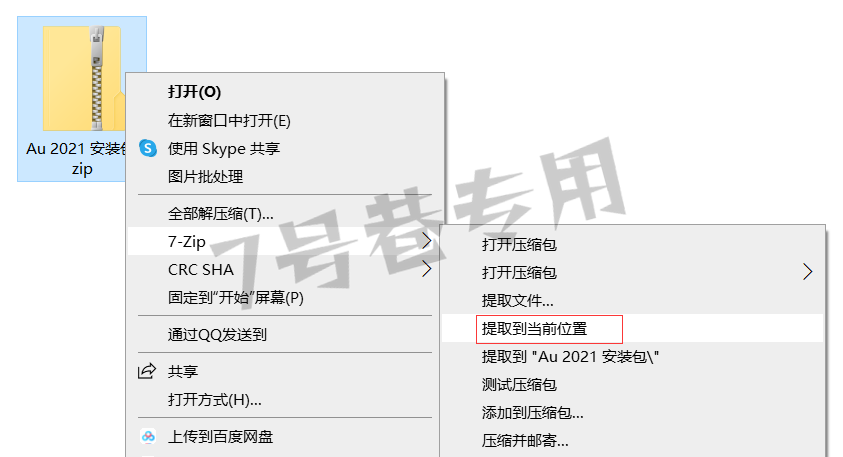The width and height of the screenshot is (843, 457).
Task: Choose 提取文件... in submenu
Action: pos(517,301)
